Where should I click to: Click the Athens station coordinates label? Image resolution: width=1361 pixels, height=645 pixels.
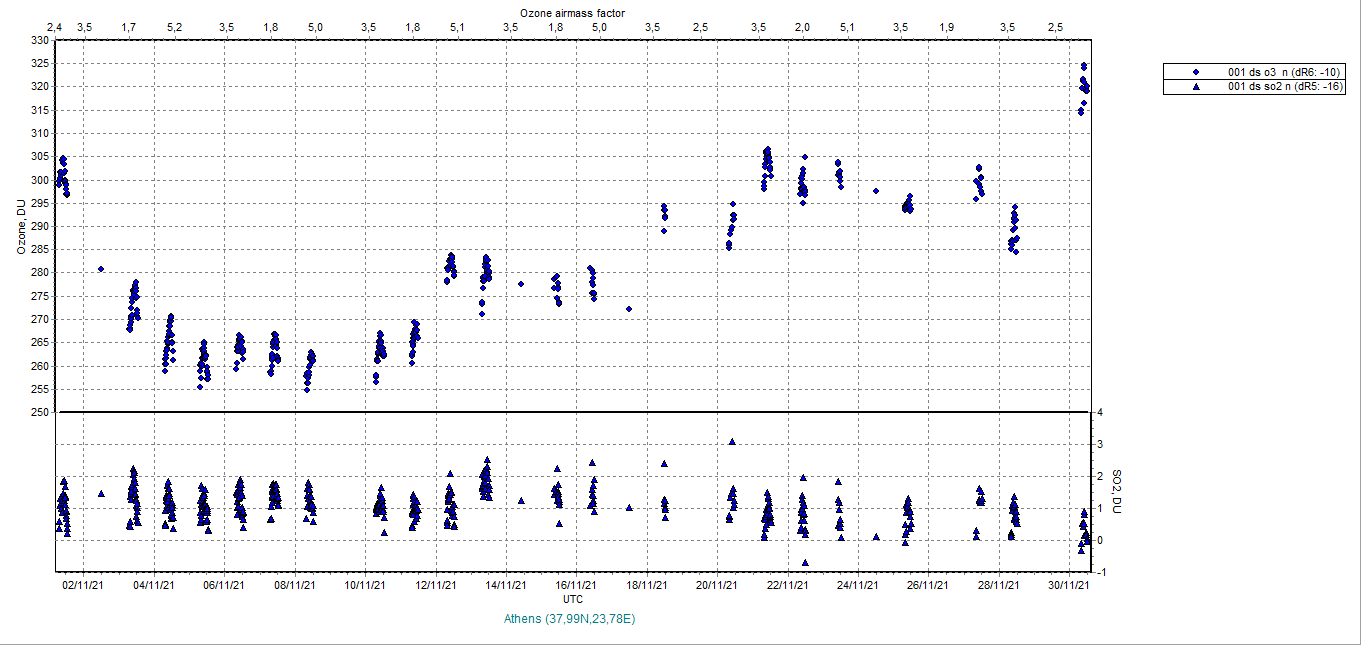click(x=571, y=619)
